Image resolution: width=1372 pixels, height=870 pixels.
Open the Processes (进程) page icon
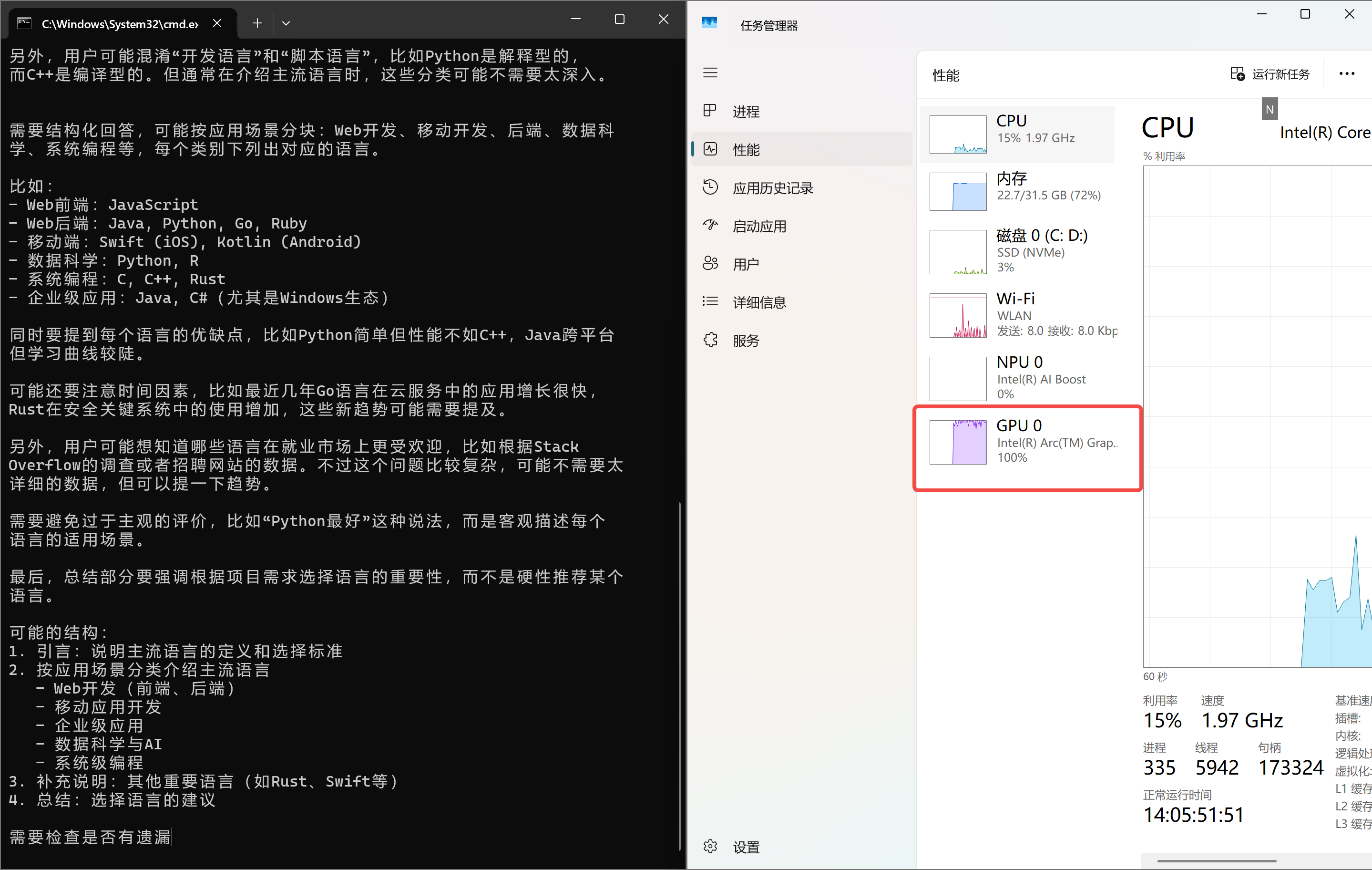pyautogui.click(x=710, y=111)
